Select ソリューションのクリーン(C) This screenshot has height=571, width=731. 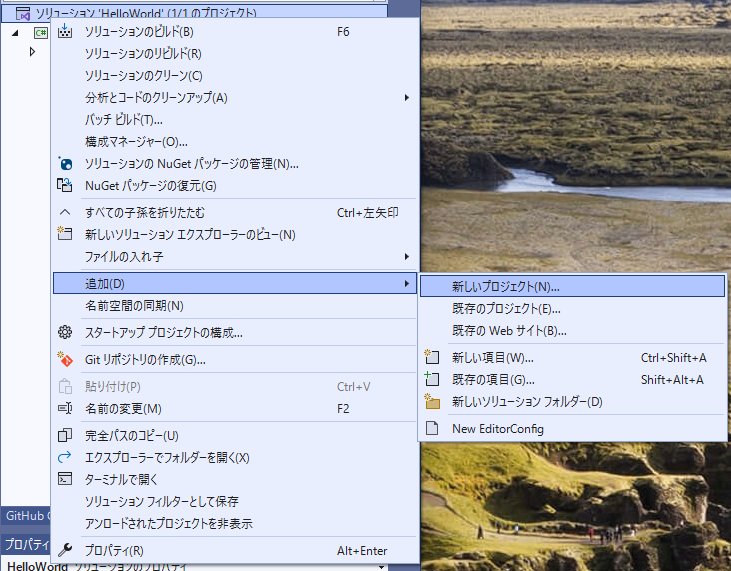point(235,76)
